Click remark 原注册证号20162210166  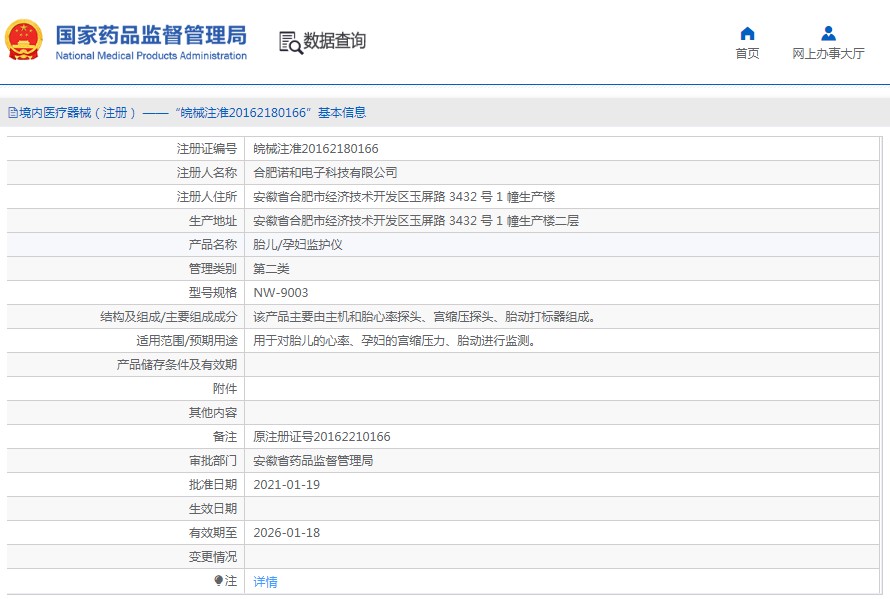[321, 437]
